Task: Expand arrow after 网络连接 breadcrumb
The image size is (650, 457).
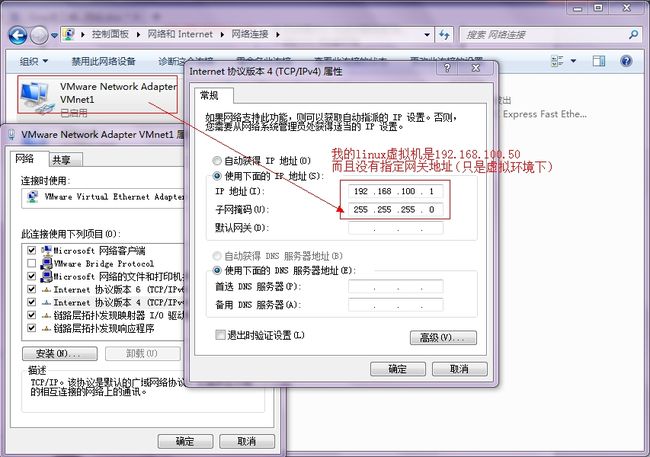Action: tap(277, 34)
